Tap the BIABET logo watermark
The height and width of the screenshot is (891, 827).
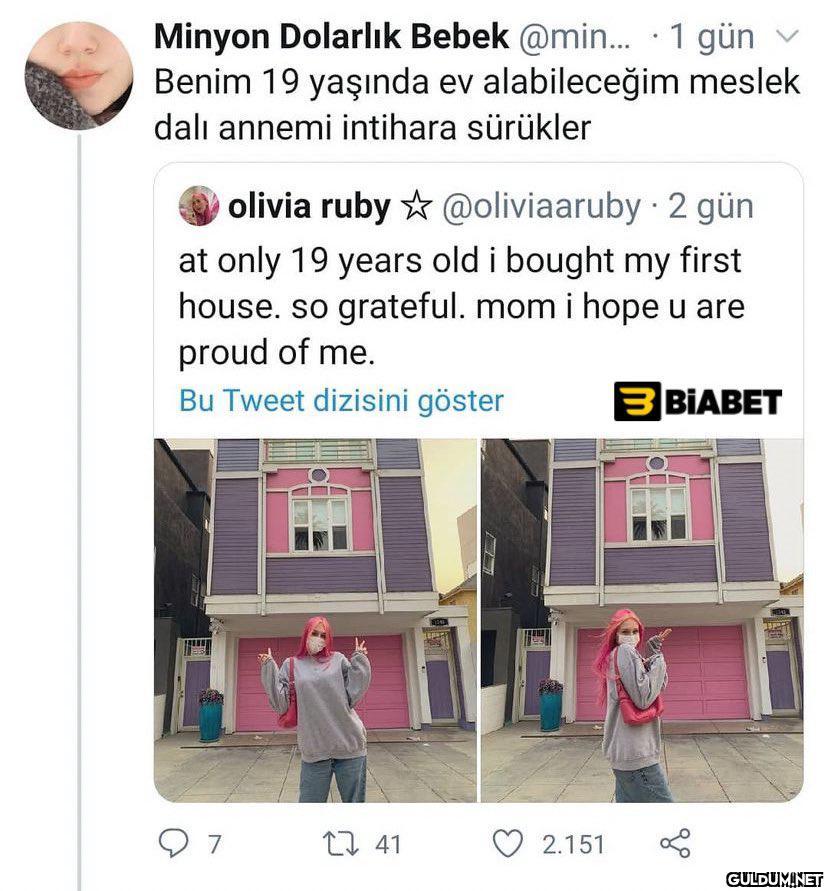697,401
